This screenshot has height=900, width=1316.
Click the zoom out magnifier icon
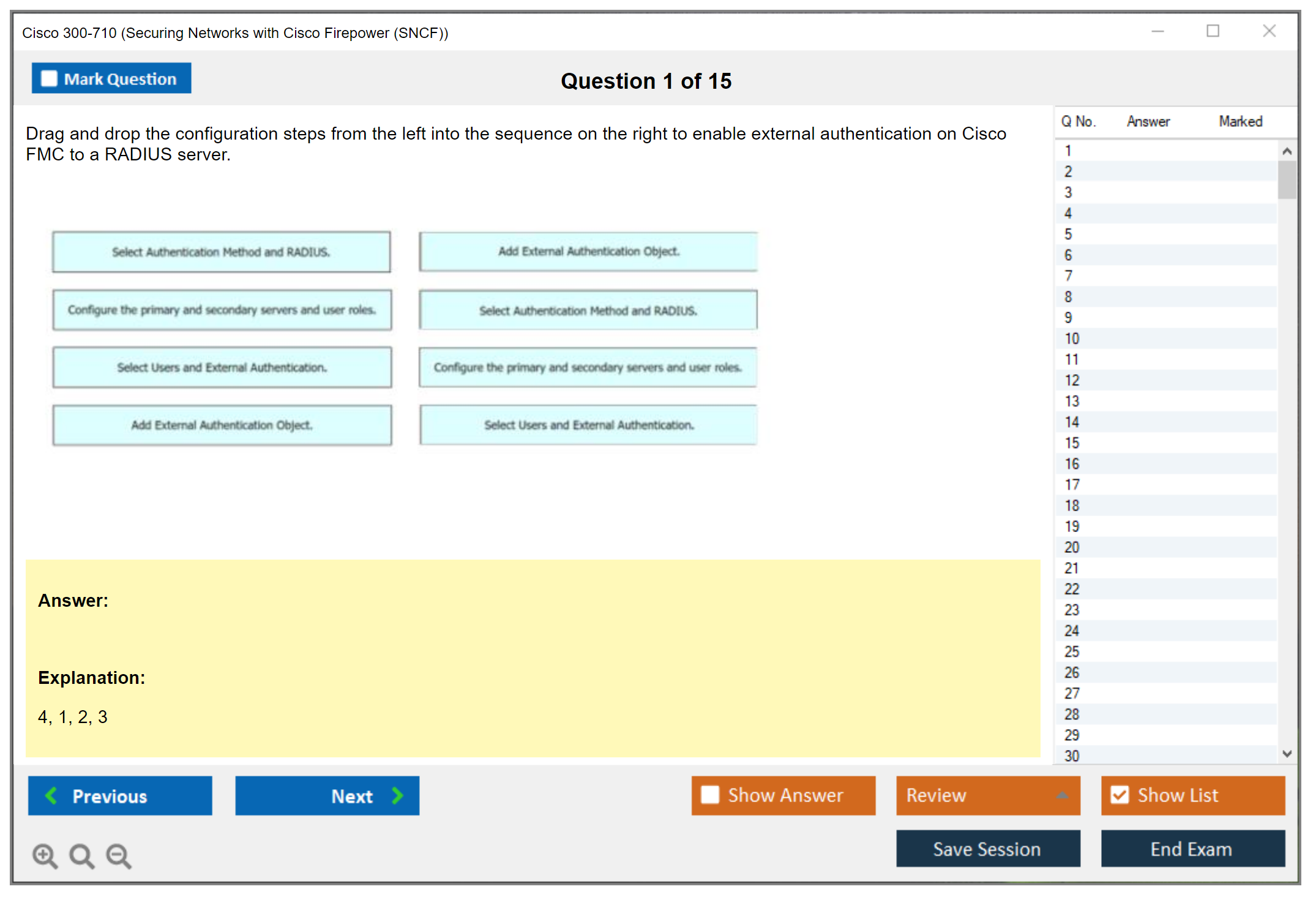[118, 855]
